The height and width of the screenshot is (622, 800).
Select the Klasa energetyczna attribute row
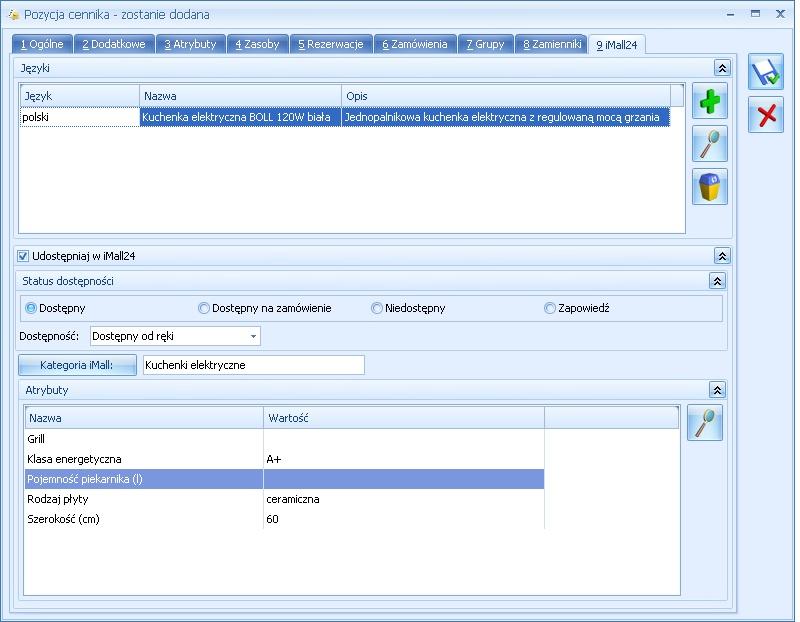pos(284,459)
